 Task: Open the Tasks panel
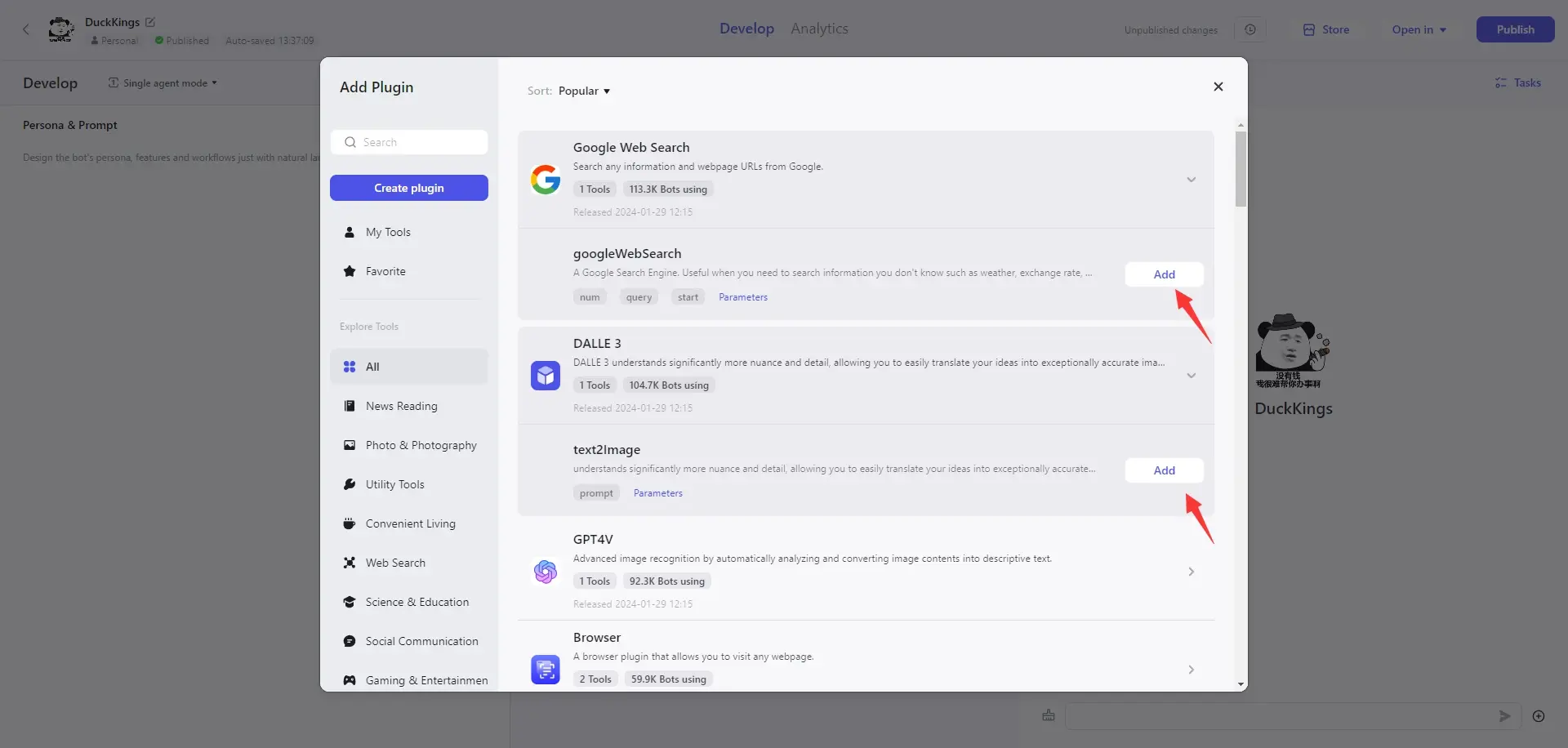(1517, 82)
